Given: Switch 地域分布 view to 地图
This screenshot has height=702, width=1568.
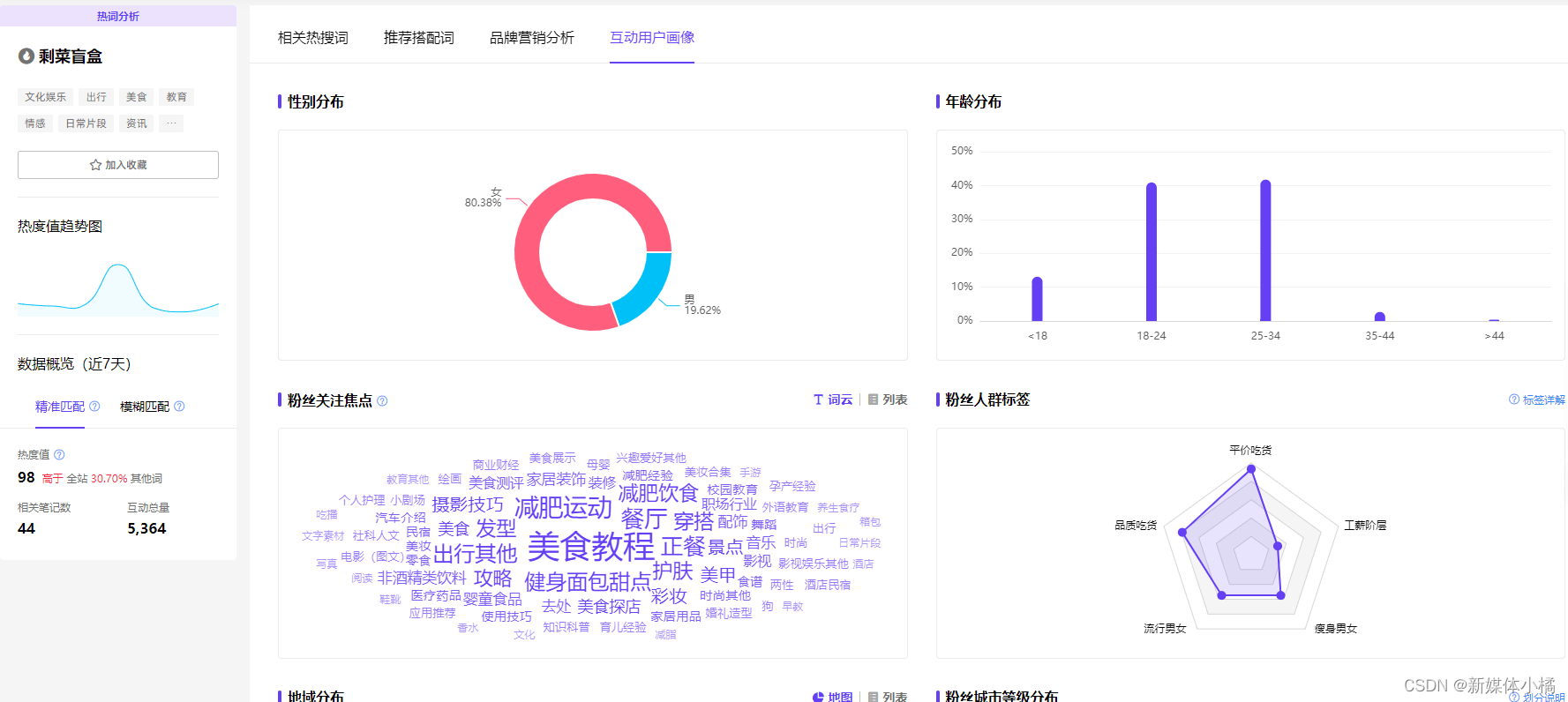Looking at the screenshot, I should pyautogui.click(x=833, y=697).
